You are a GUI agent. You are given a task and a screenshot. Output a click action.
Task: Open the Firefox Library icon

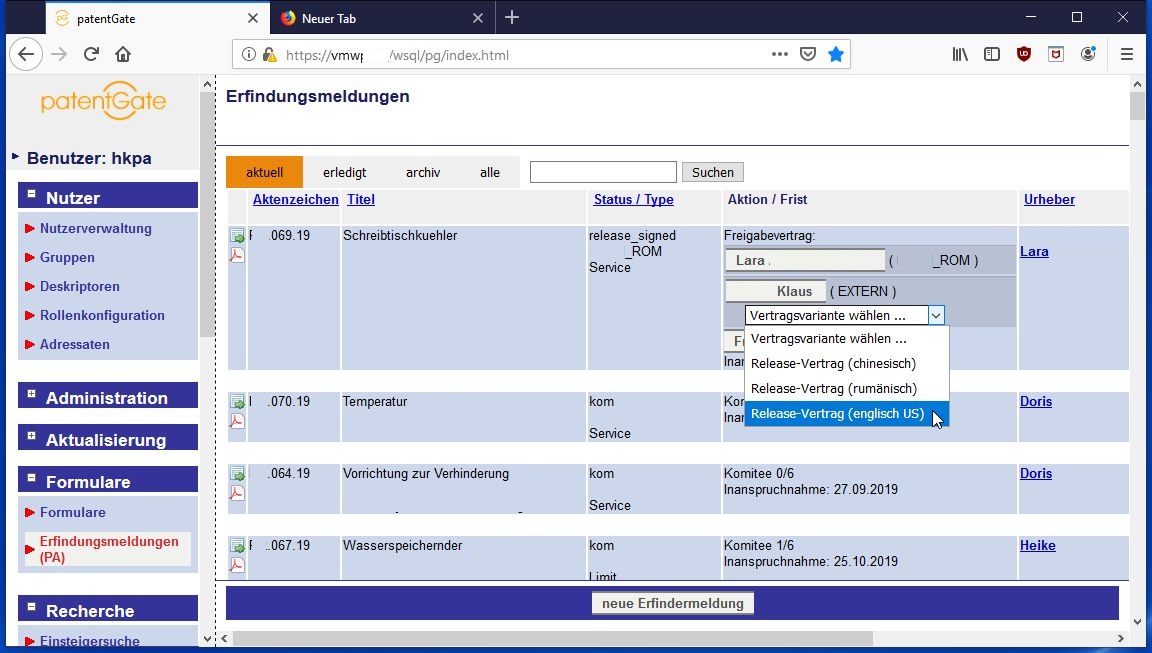click(960, 54)
